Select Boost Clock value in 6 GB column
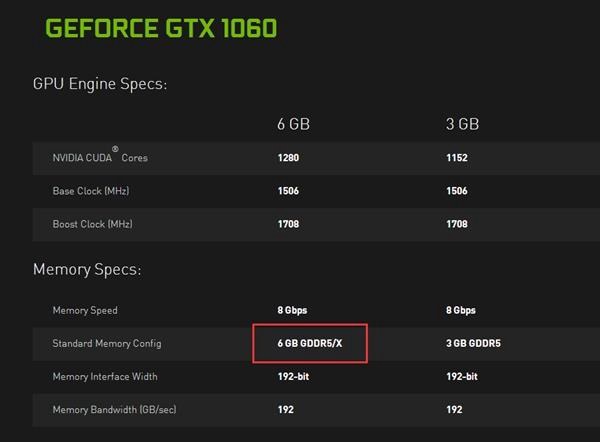600x442 pixels. coord(289,224)
